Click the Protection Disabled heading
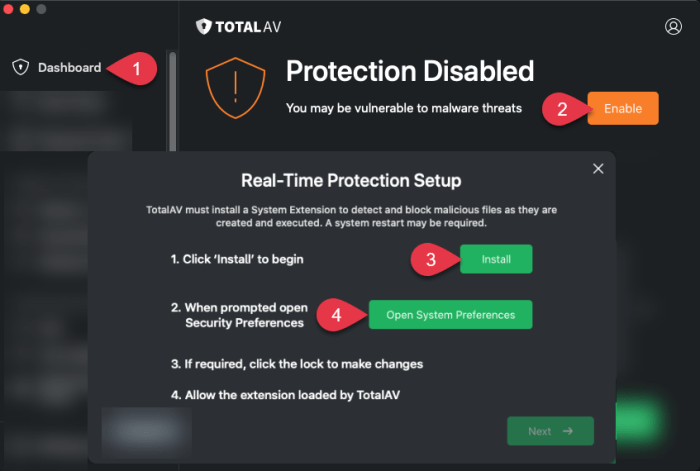 (x=410, y=71)
